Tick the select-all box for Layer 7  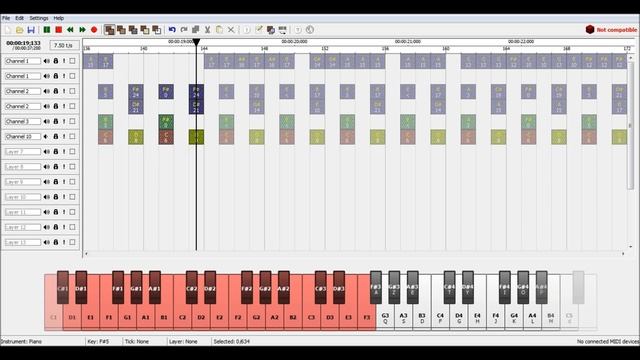[72, 151]
